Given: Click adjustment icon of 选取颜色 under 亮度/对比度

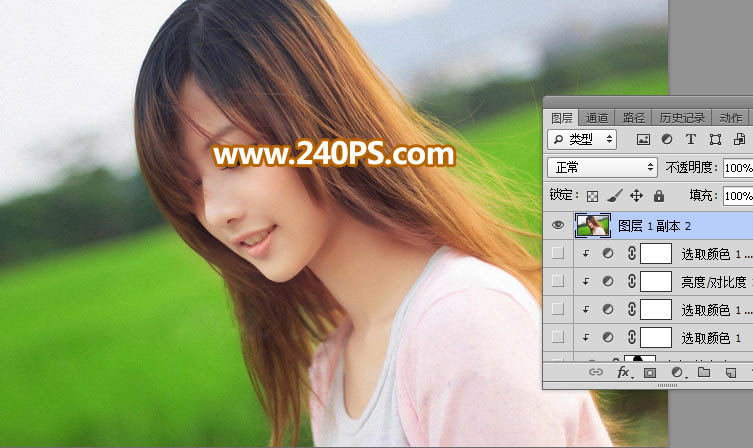Looking at the screenshot, I should point(607,309).
